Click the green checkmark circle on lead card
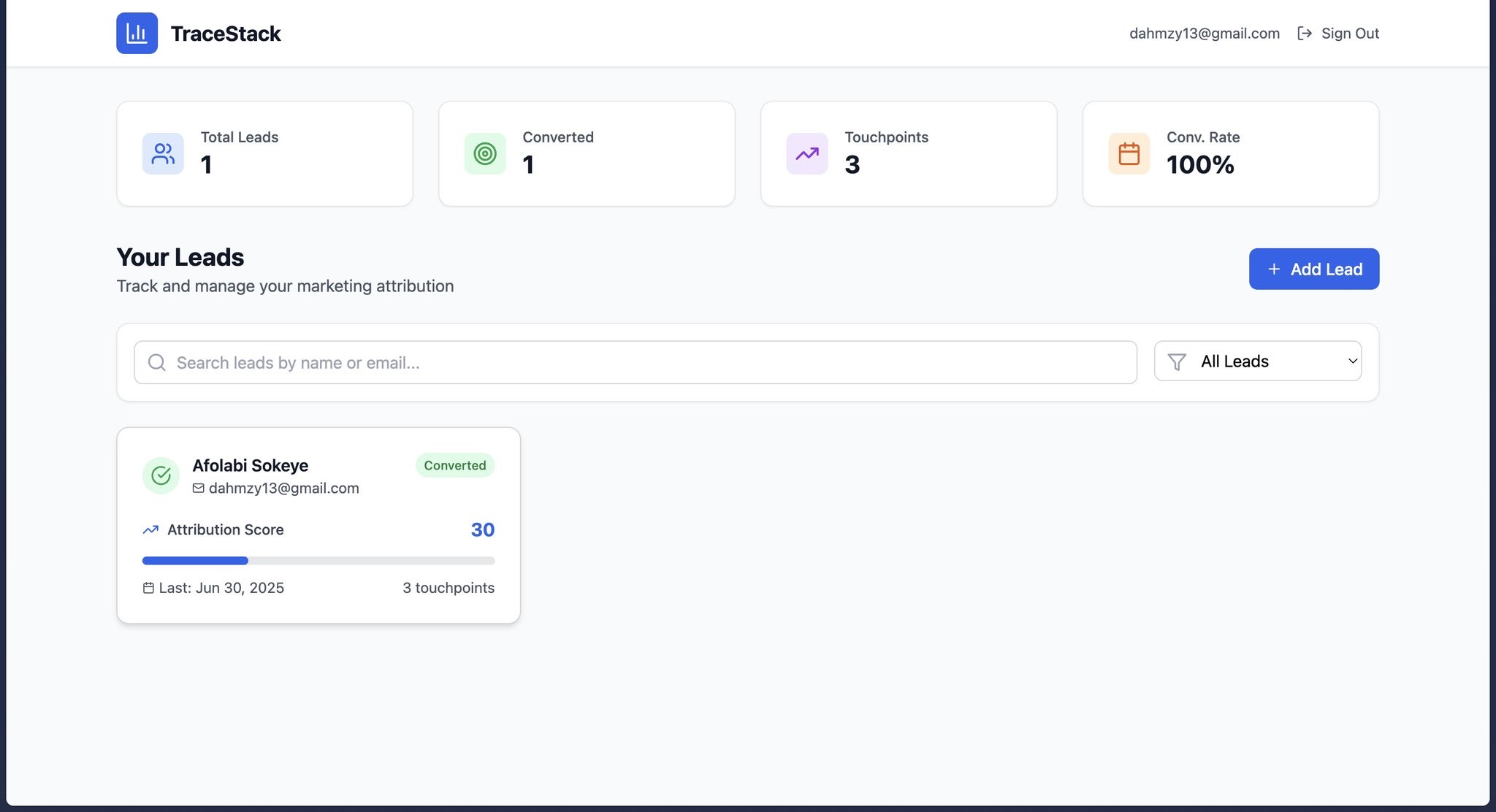Screen dimensions: 1496x812 161,475
